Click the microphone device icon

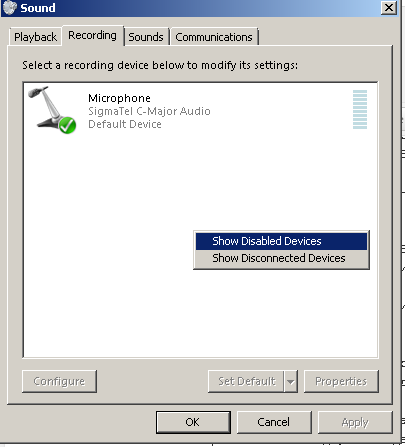[x=52, y=110]
